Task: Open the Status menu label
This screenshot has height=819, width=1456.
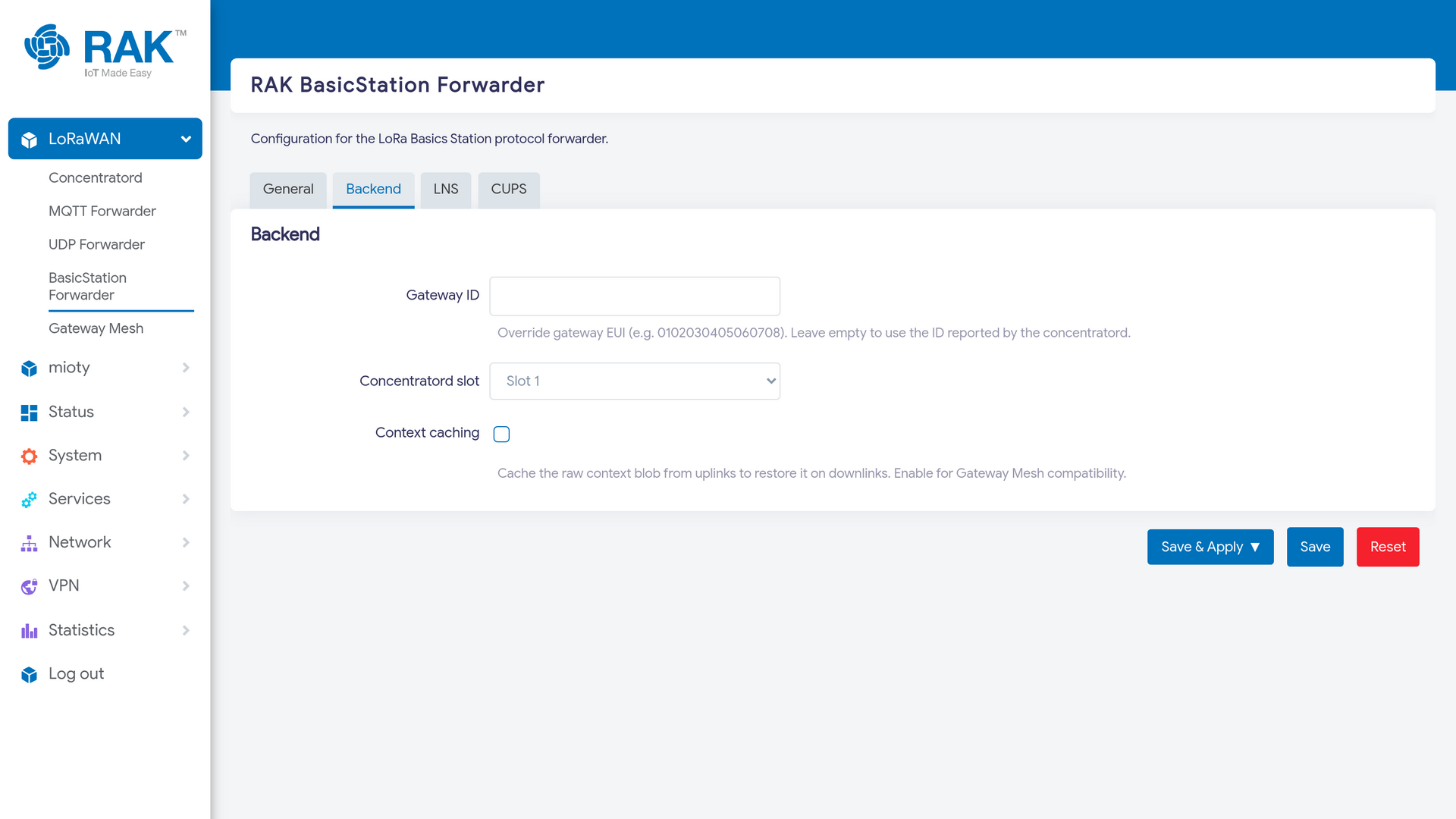Action: point(71,412)
